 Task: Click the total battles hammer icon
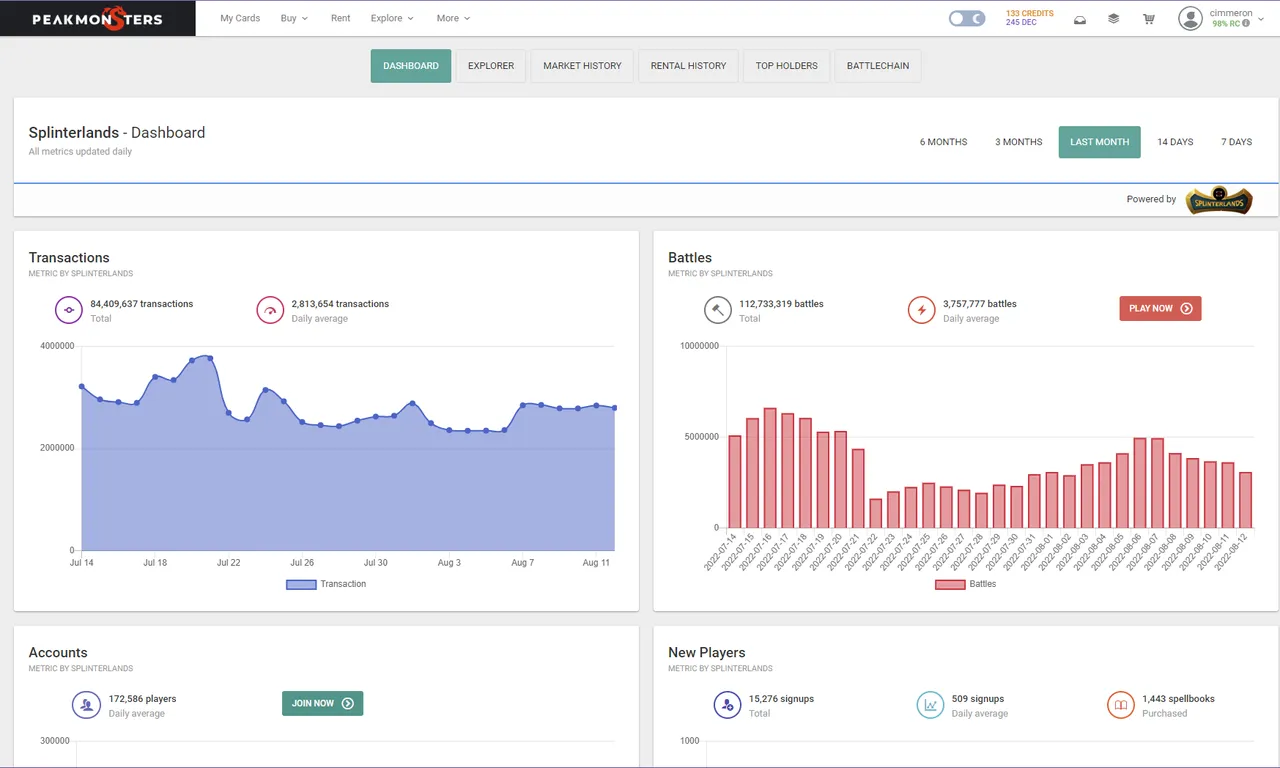[x=717, y=310]
